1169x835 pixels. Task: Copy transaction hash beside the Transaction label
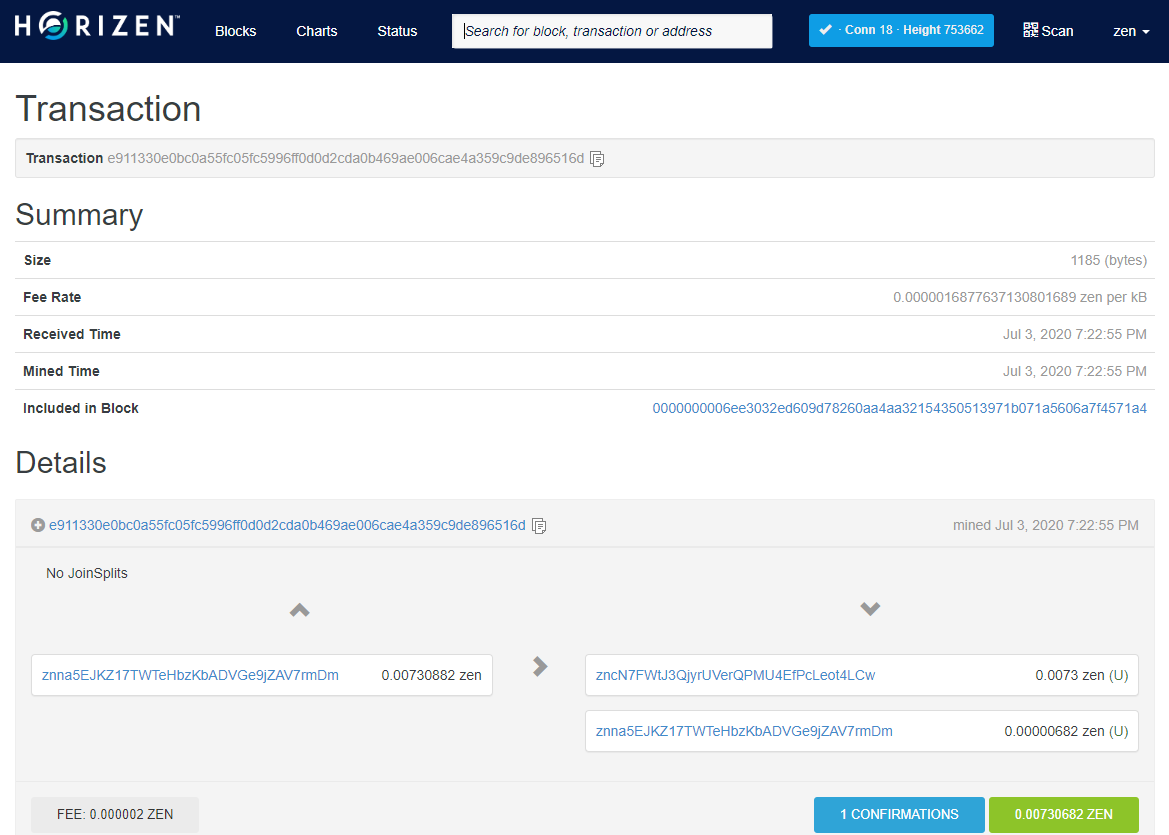597,159
